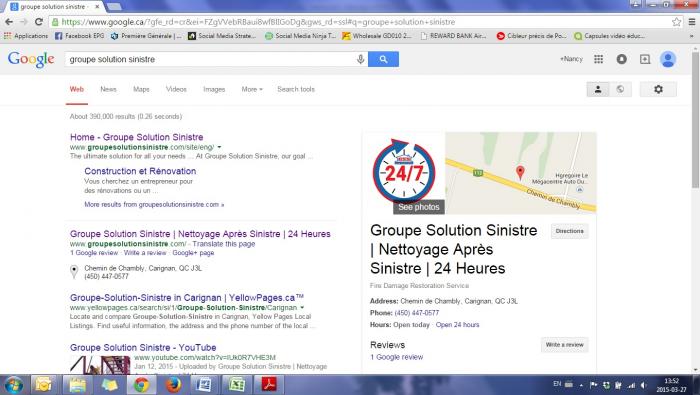Open Google notifications bell icon

click(621, 59)
